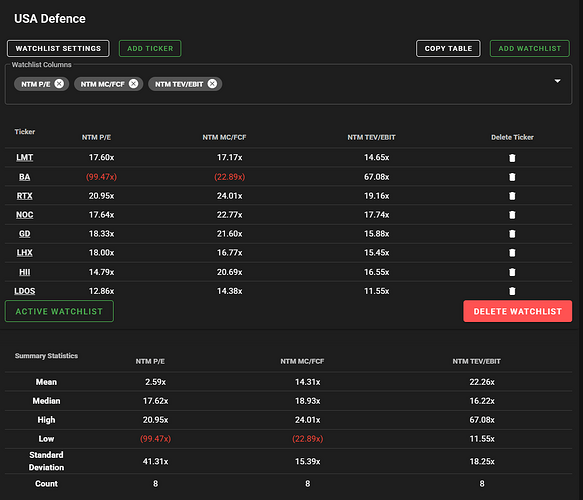
Task: Click the red (22.89x) value in BA row
Action: 230,177
